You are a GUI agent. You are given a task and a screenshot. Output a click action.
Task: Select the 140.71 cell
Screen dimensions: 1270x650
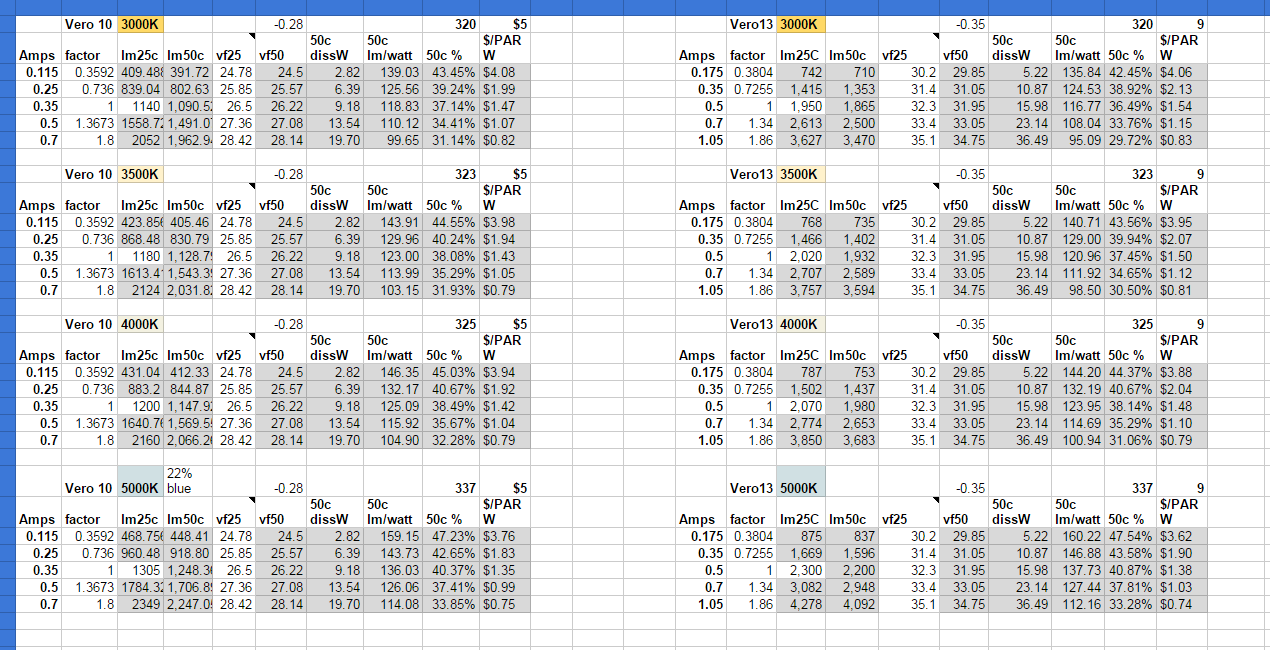click(x=1077, y=222)
